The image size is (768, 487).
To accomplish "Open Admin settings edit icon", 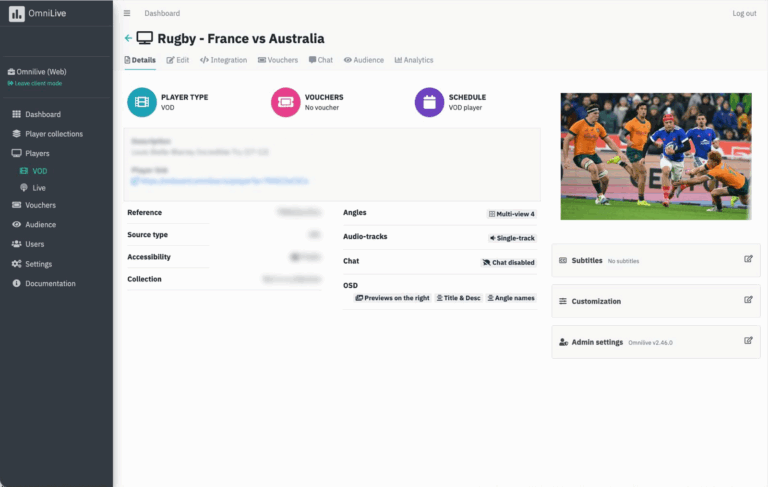I will coord(748,341).
